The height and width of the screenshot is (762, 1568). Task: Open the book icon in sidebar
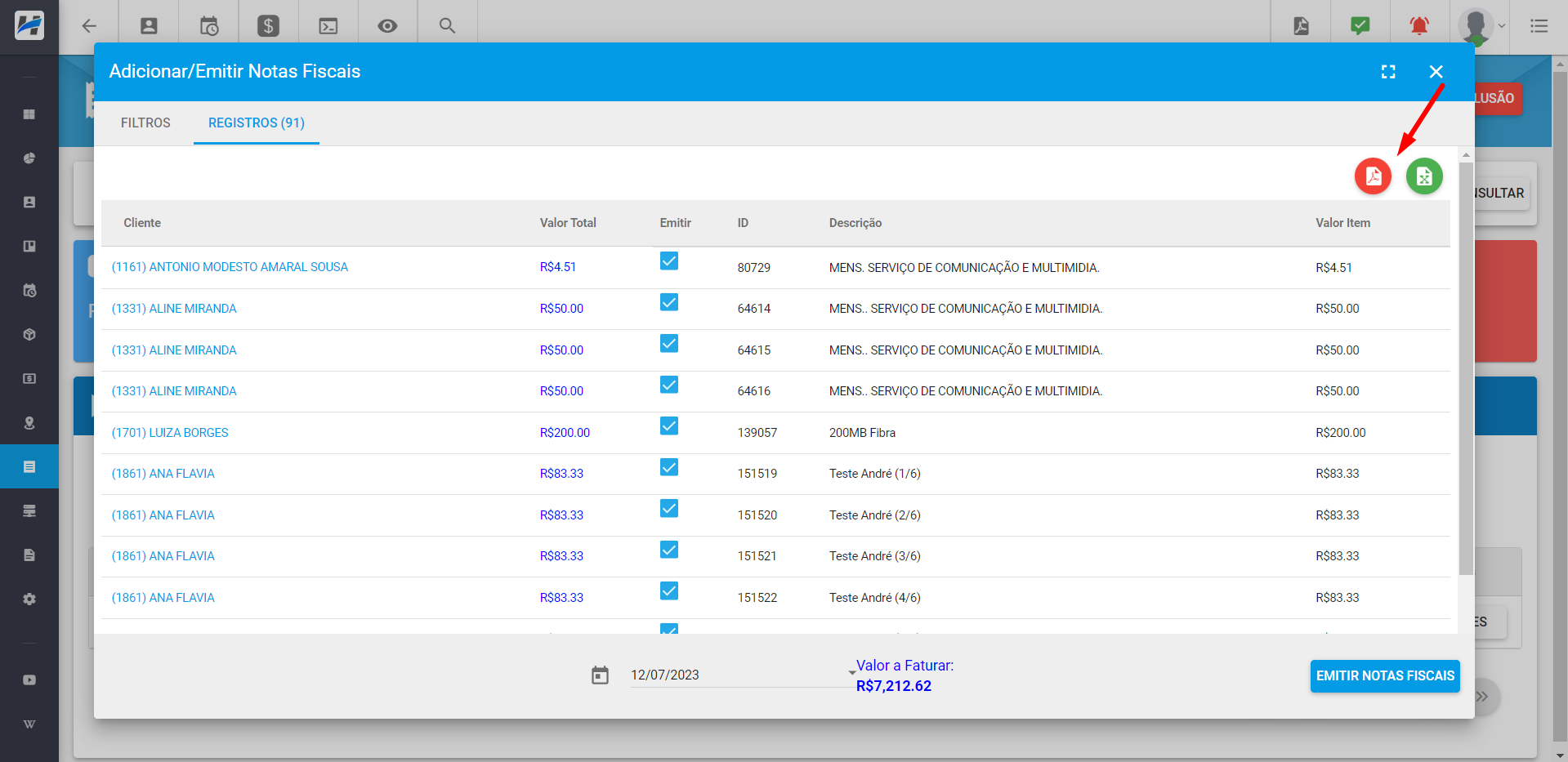[29, 246]
